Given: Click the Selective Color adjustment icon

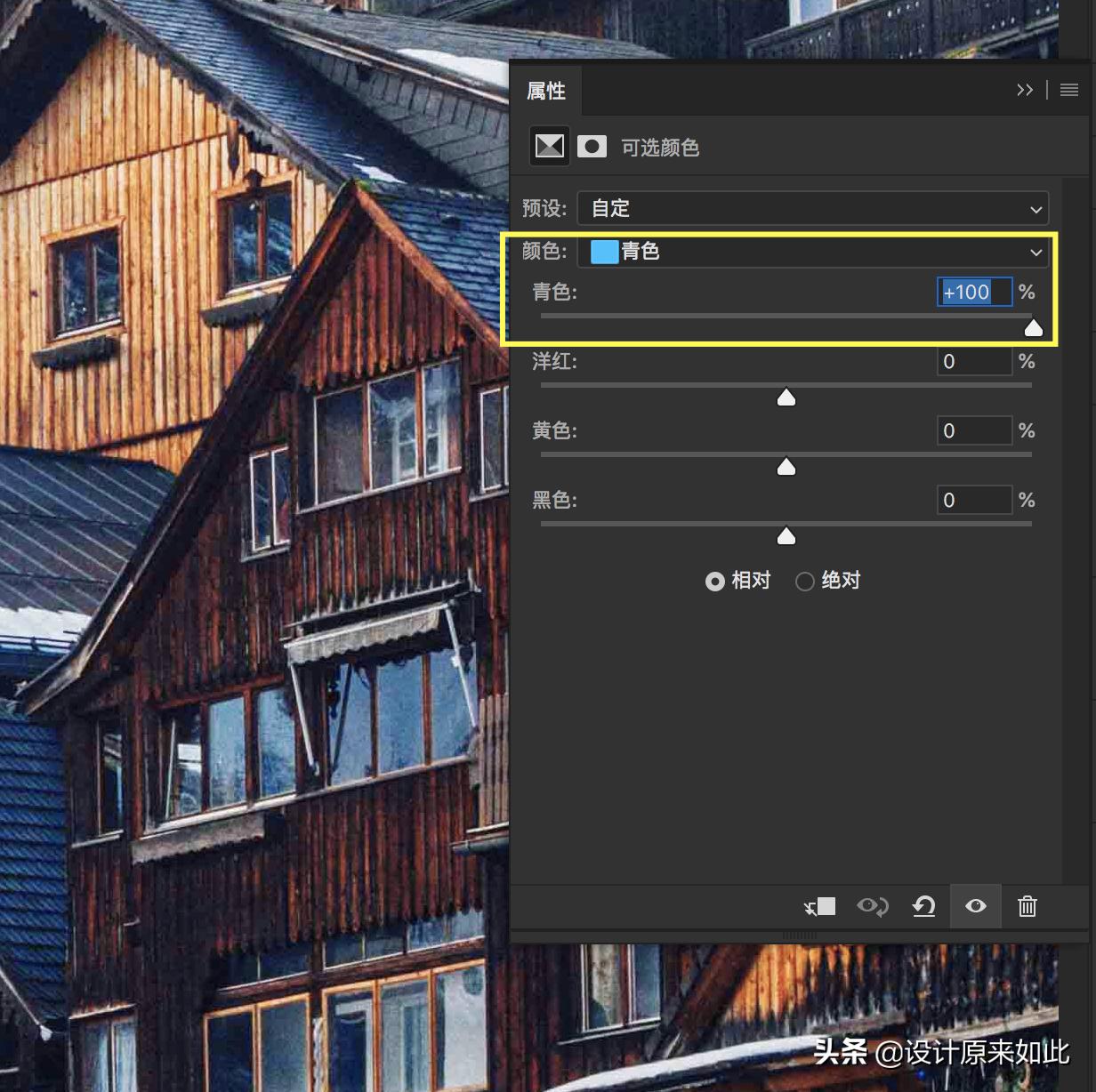Looking at the screenshot, I should click(x=549, y=146).
